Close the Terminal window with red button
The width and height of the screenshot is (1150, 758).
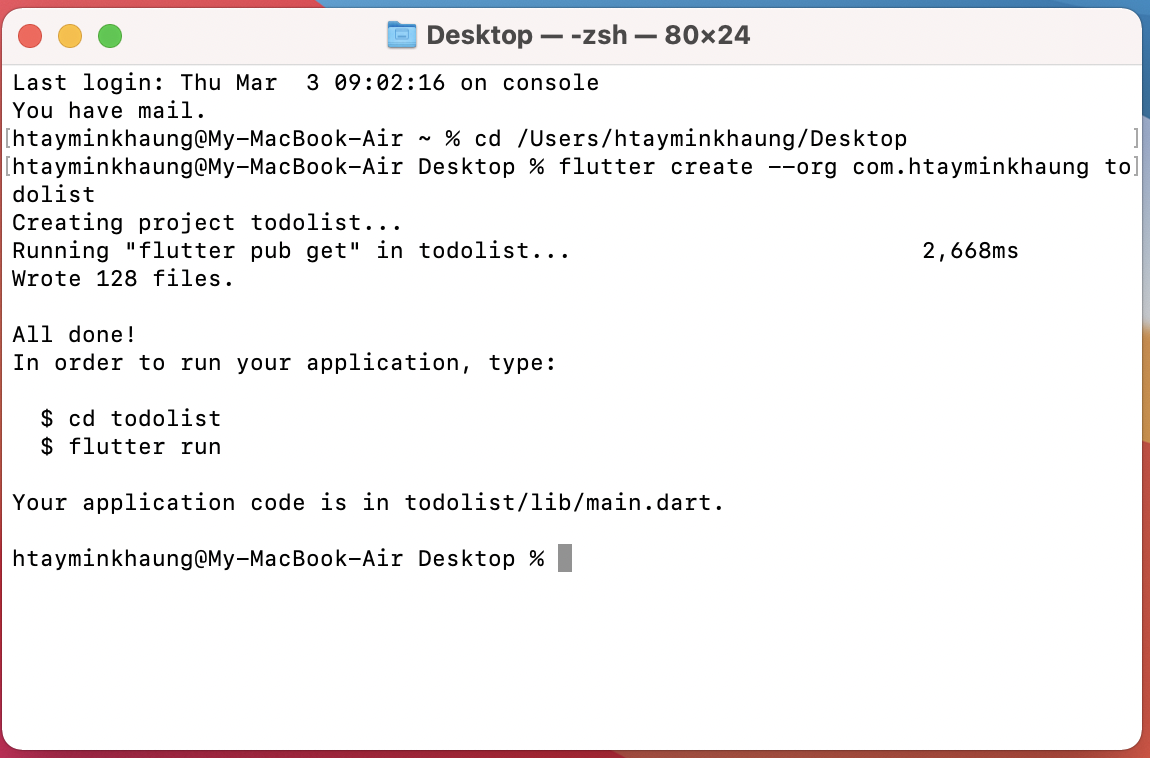pos(31,37)
